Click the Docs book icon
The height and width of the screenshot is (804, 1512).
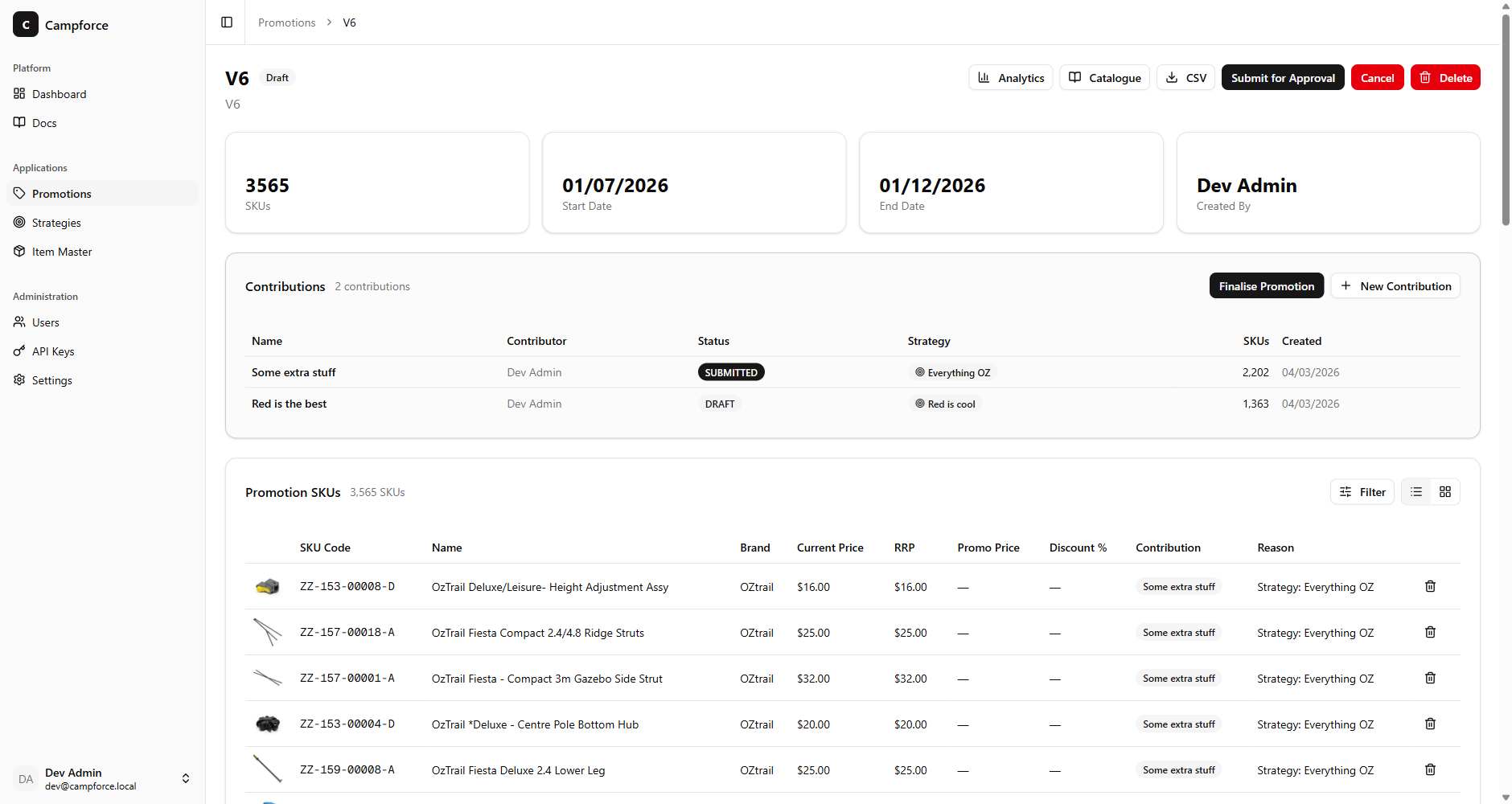click(x=19, y=122)
